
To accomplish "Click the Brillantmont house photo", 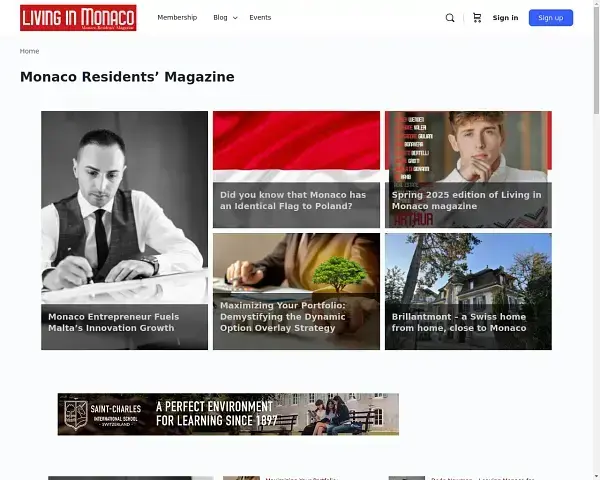I will (x=468, y=268).
